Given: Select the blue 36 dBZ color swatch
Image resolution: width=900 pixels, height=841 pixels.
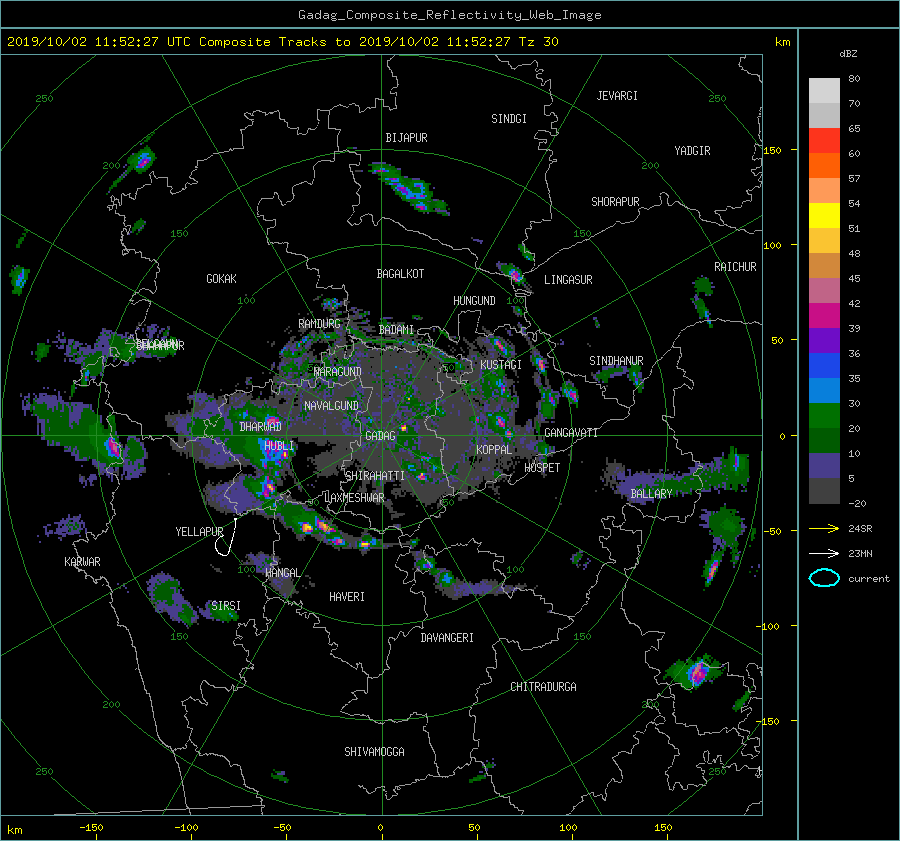Looking at the screenshot, I should [824, 365].
